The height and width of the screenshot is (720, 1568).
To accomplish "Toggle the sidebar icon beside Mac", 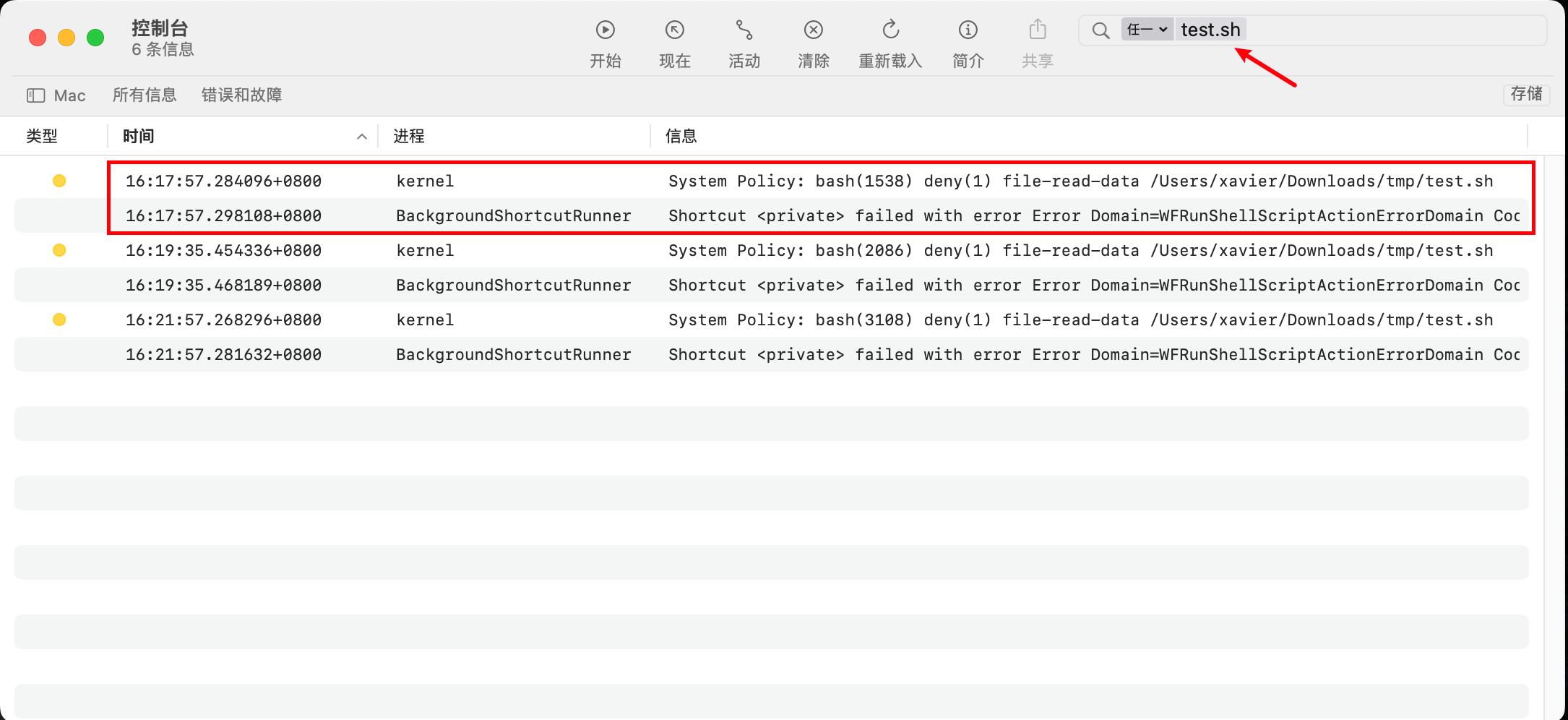I will [36, 95].
